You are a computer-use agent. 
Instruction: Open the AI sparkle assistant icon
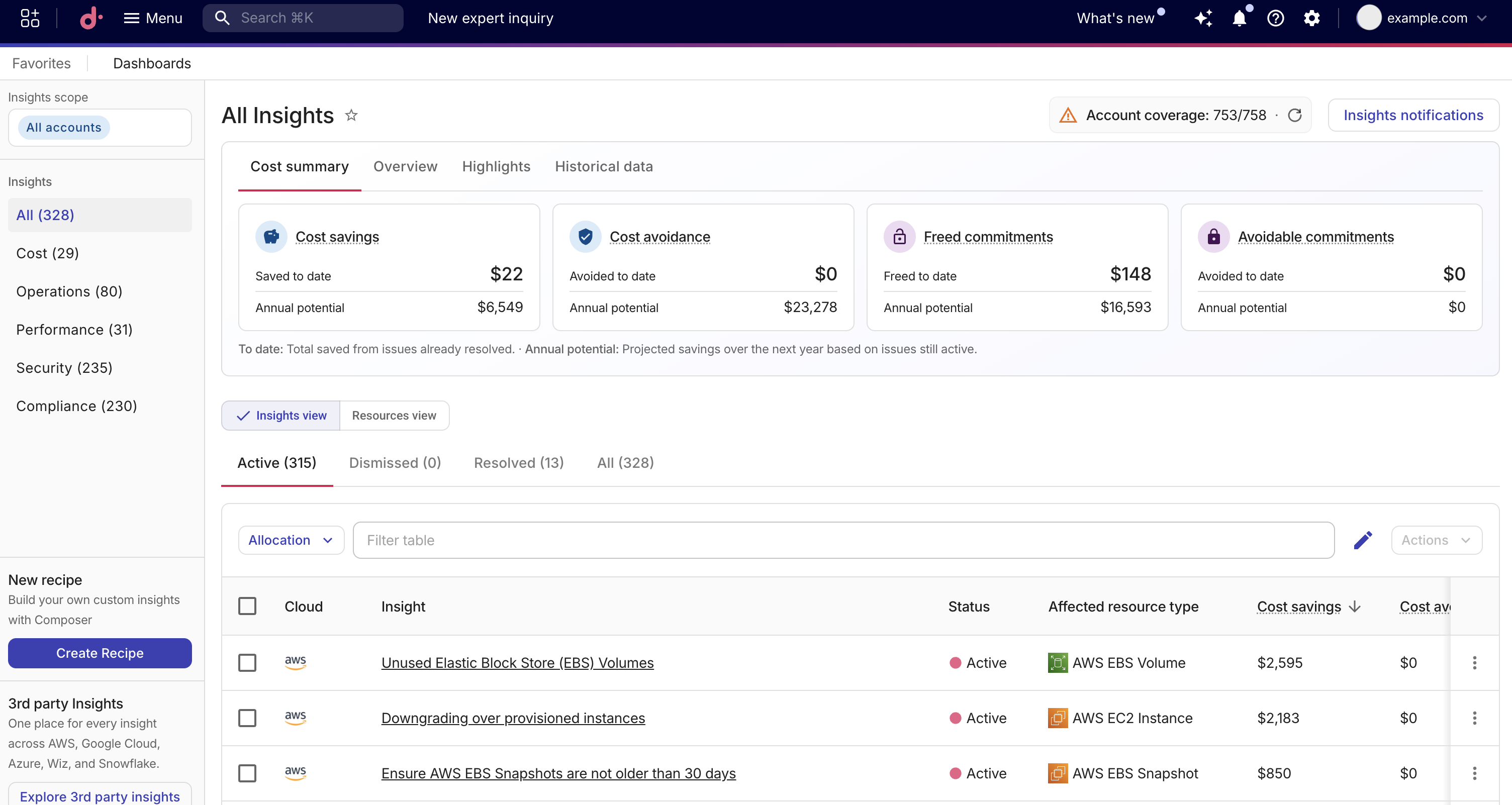pyautogui.click(x=1203, y=18)
